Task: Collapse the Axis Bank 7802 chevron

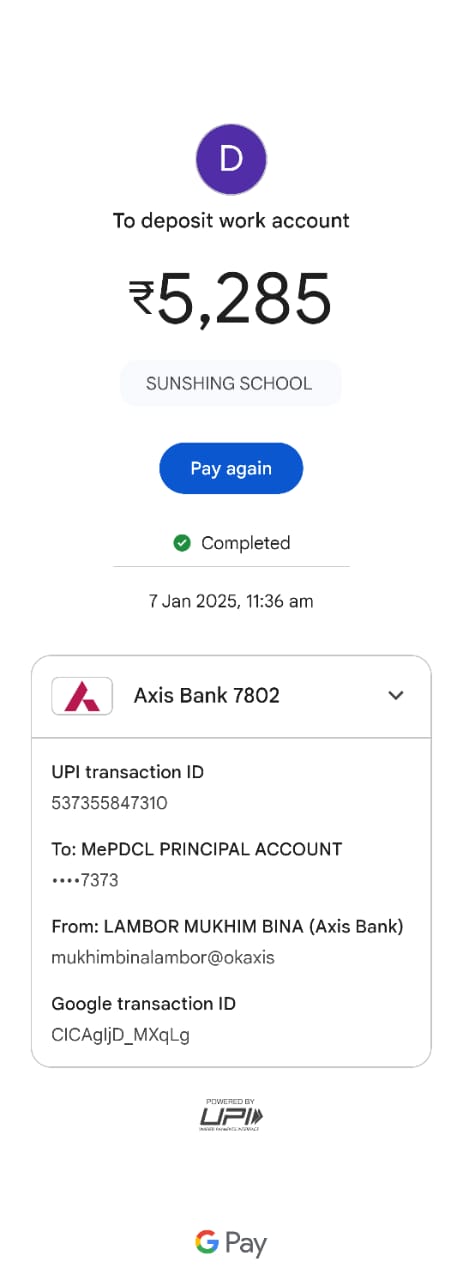Action: 396,695
